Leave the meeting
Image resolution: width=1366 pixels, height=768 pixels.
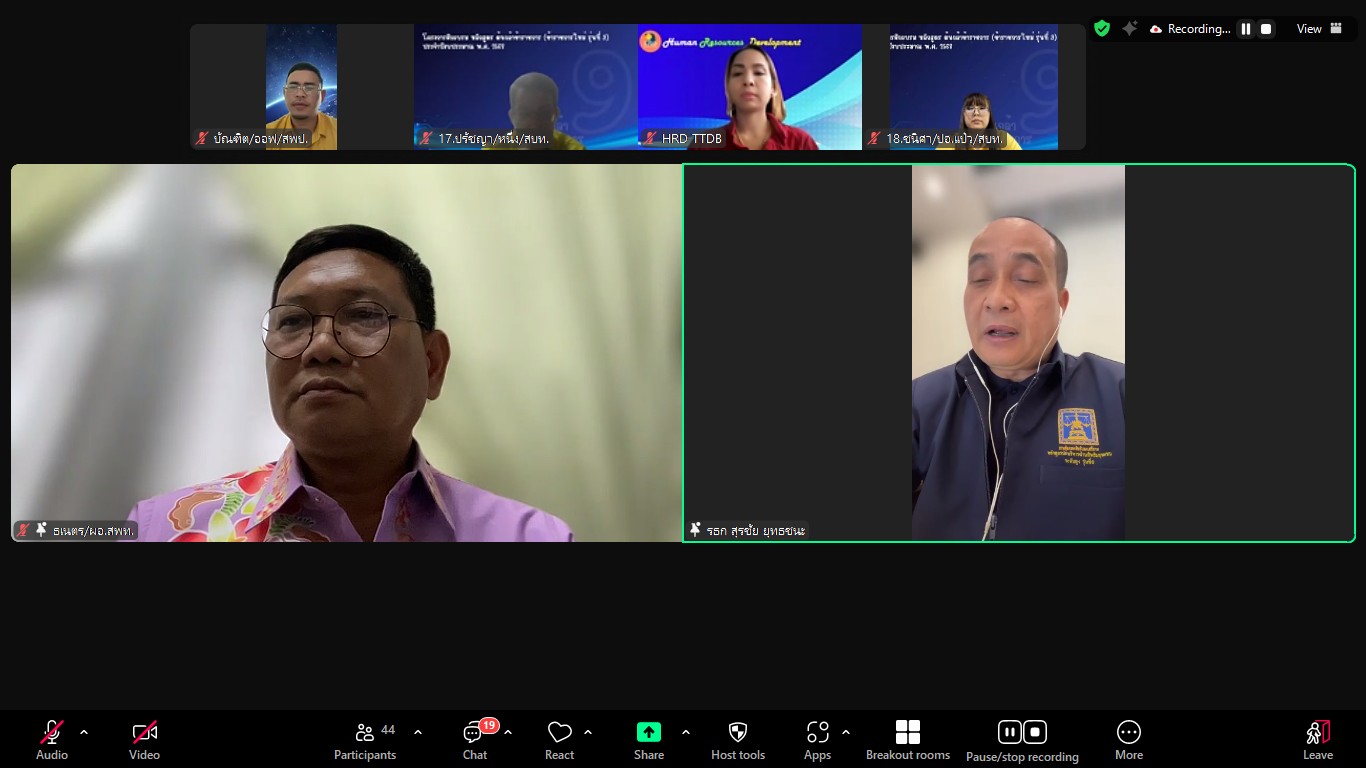(x=1317, y=741)
